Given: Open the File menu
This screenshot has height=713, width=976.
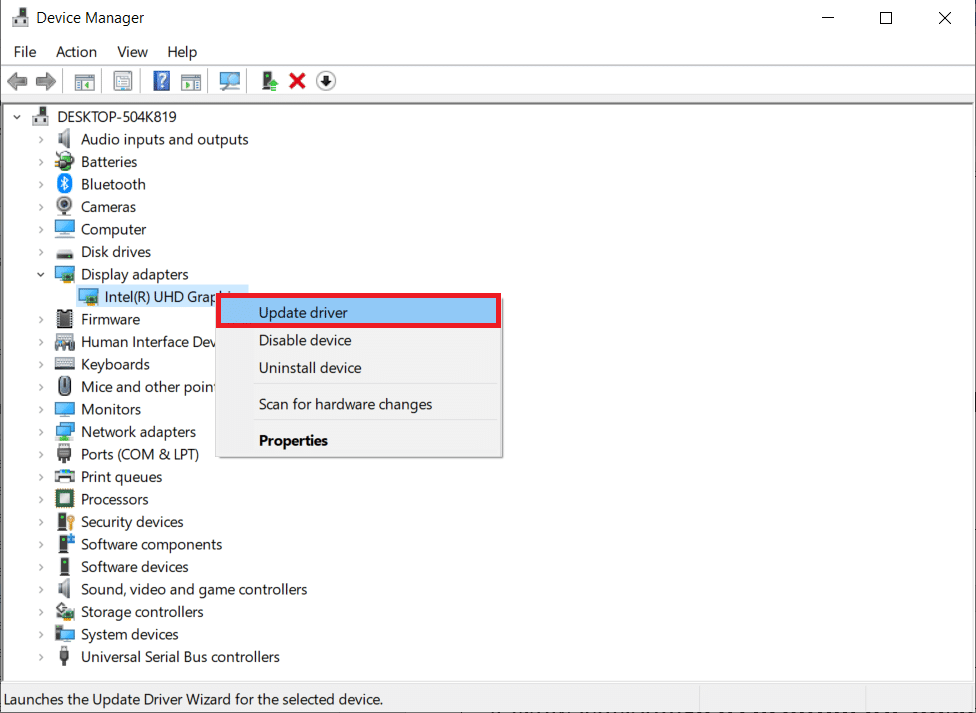Looking at the screenshot, I should point(25,52).
